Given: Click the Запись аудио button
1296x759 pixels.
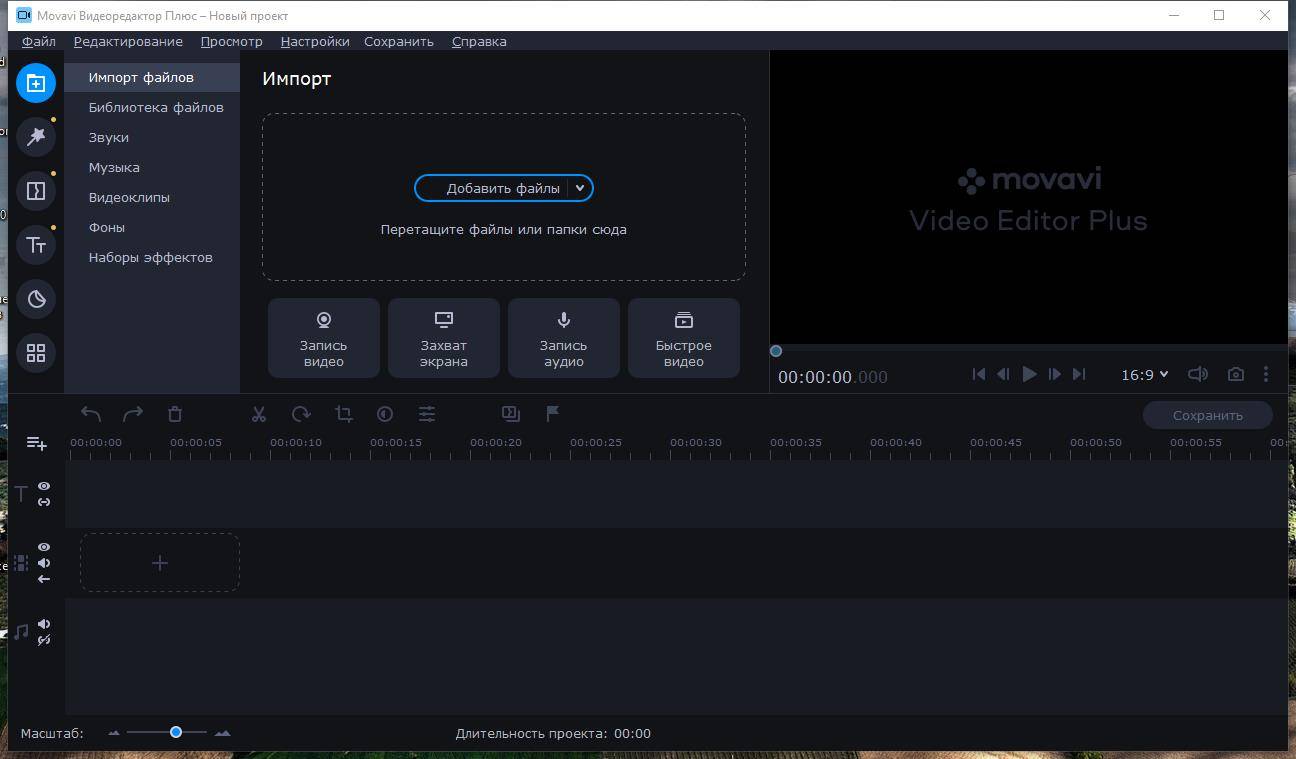Looking at the screenshot, I should [564, 338].
